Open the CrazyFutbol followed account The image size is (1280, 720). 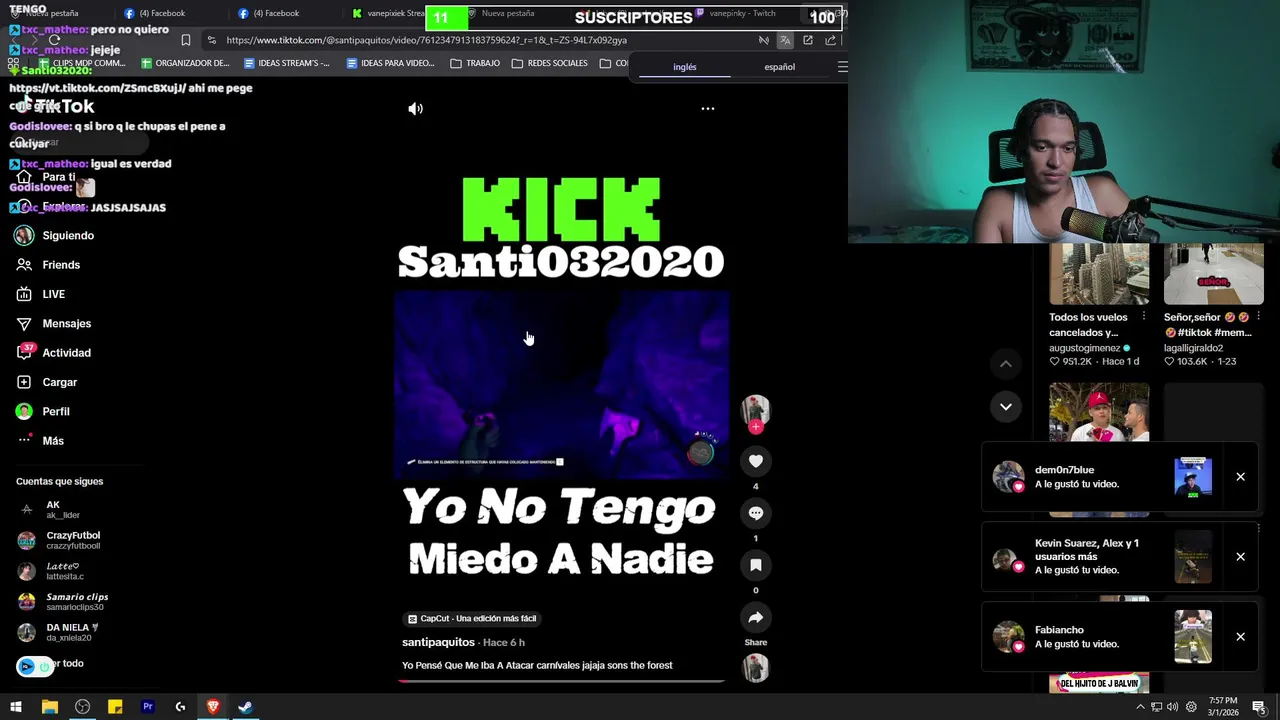tap(60, 540)
